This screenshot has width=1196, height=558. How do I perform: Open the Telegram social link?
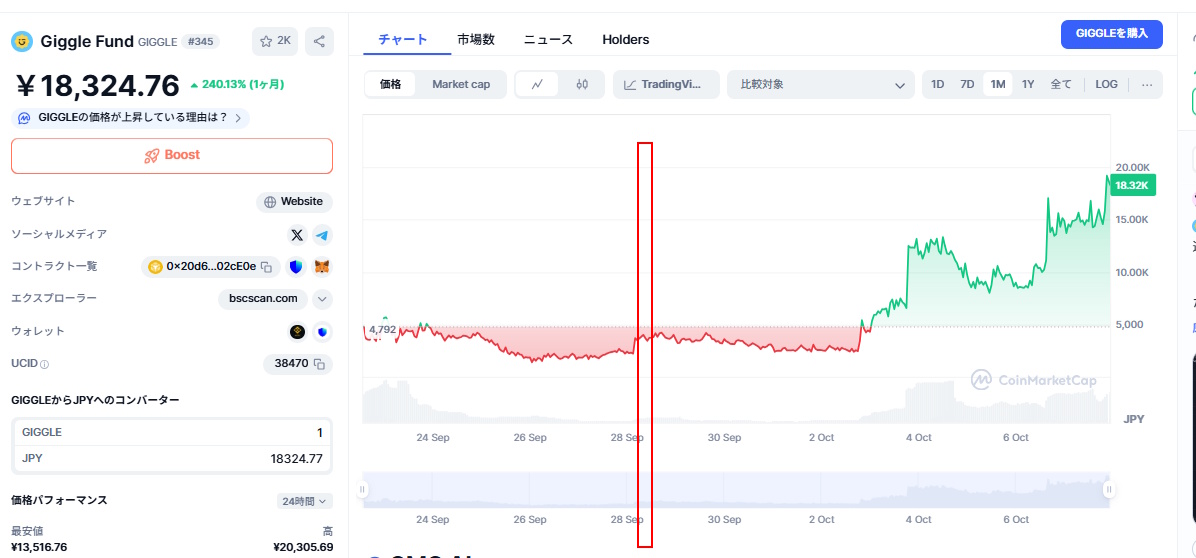click(322, 235)
